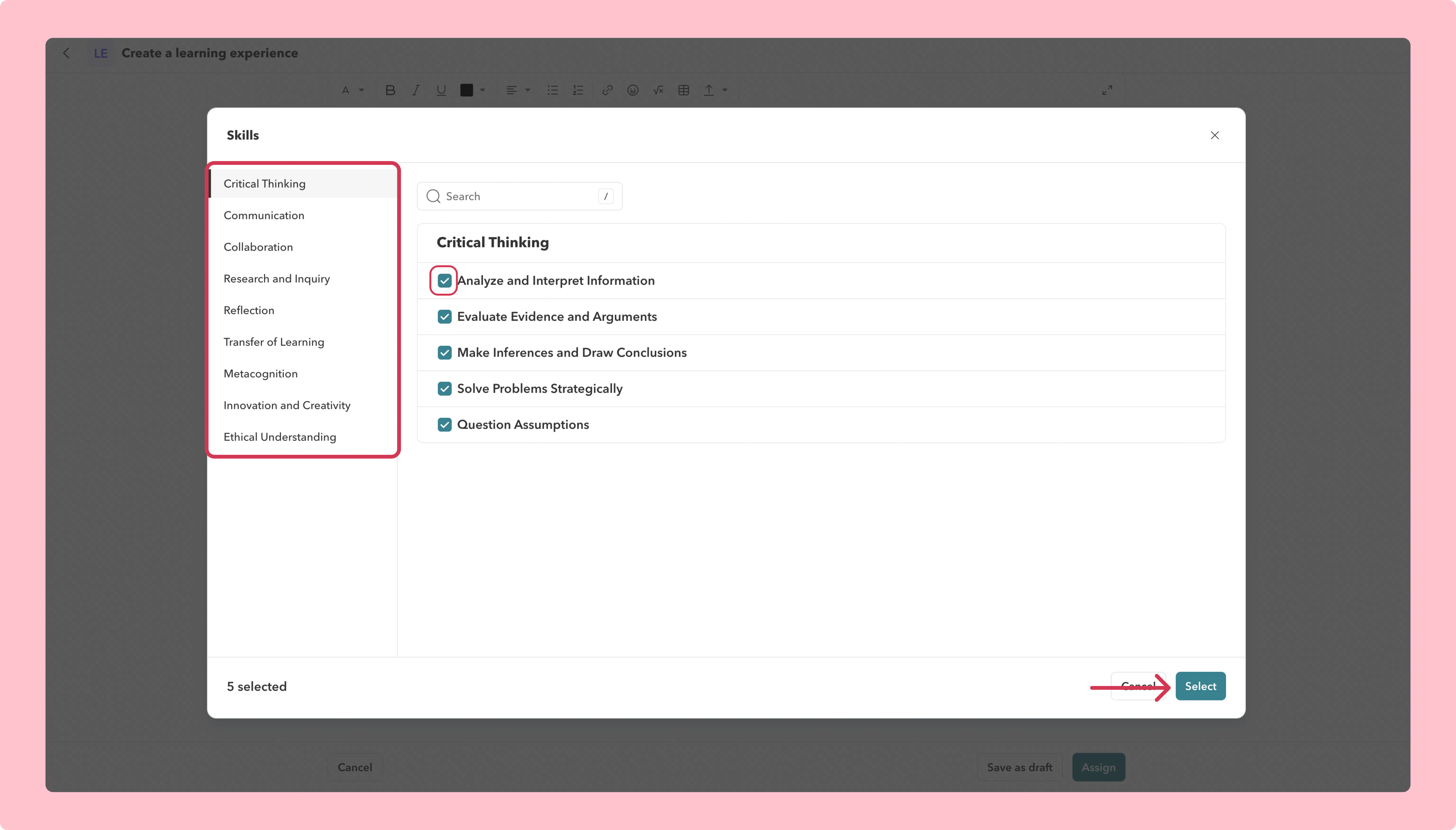Switch to the Collaboration category
The image size is (1456, 830).
pos(303,247)
